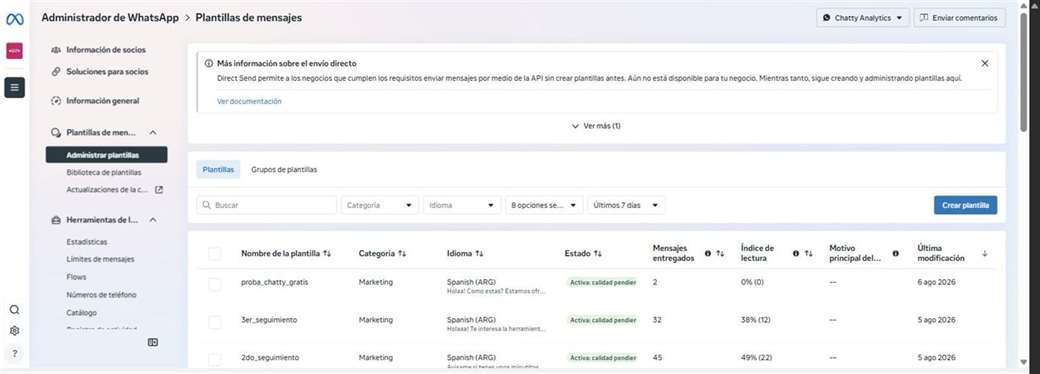Open the Categoría filter dropdown

(x=380, y=205)
